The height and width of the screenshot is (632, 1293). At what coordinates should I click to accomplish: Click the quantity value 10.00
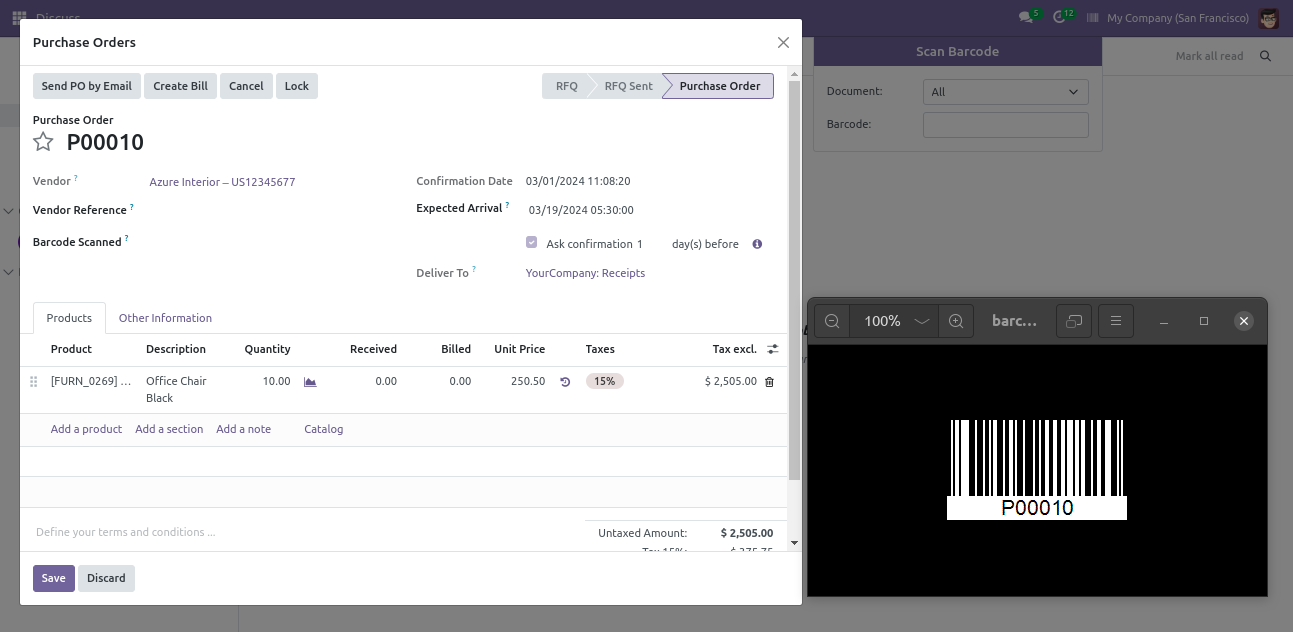[x=276, y=381]
